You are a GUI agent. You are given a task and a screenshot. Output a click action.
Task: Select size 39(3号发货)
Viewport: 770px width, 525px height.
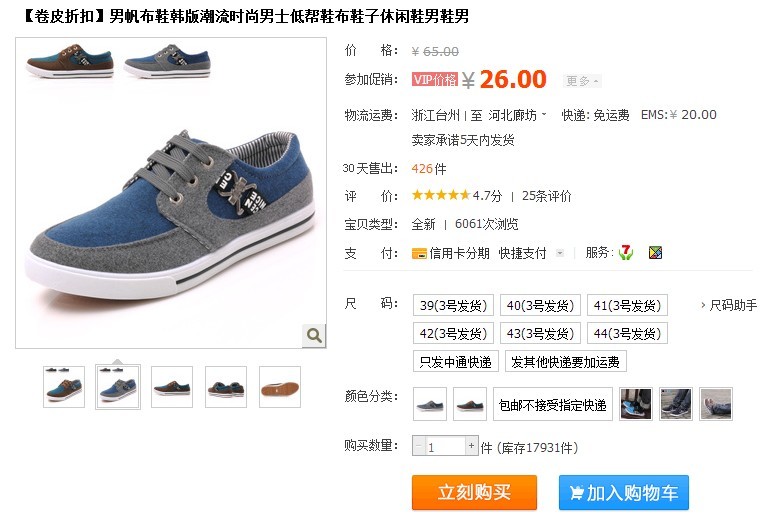click(x=453, y=305)
